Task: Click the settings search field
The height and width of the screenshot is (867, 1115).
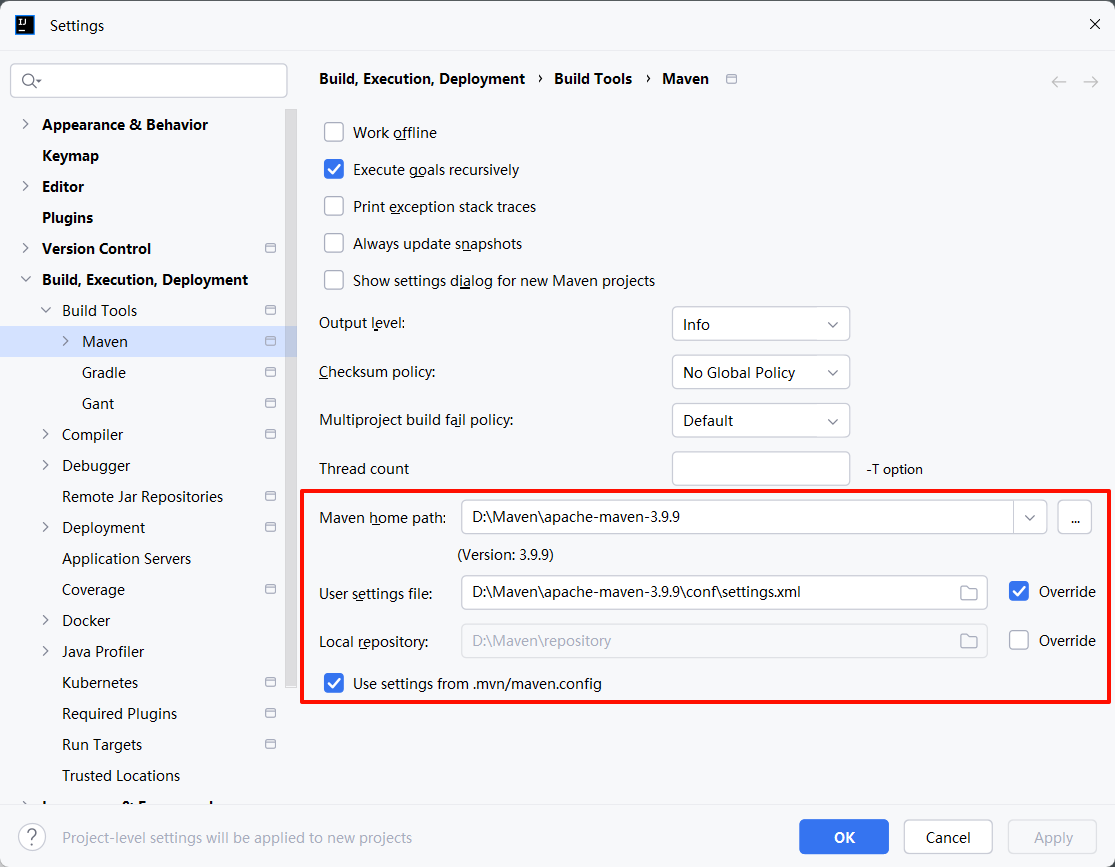Action: pos(149,81)
